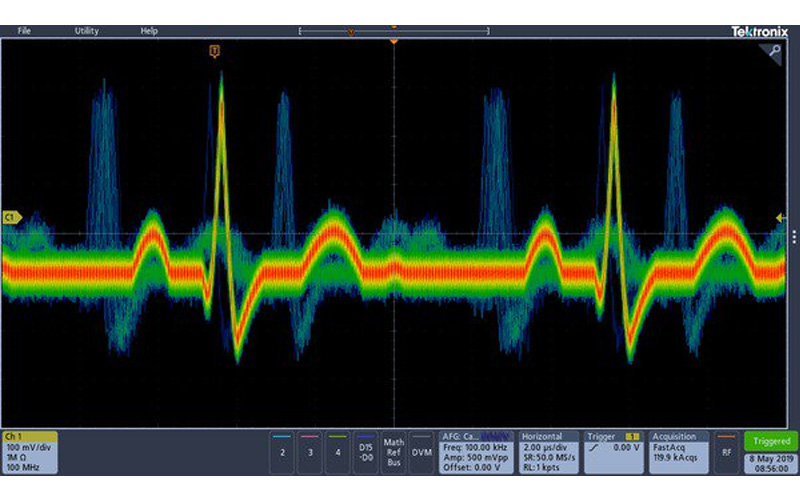
Task: Open the Ch 1 settings badge
Action: coord(30,452)
